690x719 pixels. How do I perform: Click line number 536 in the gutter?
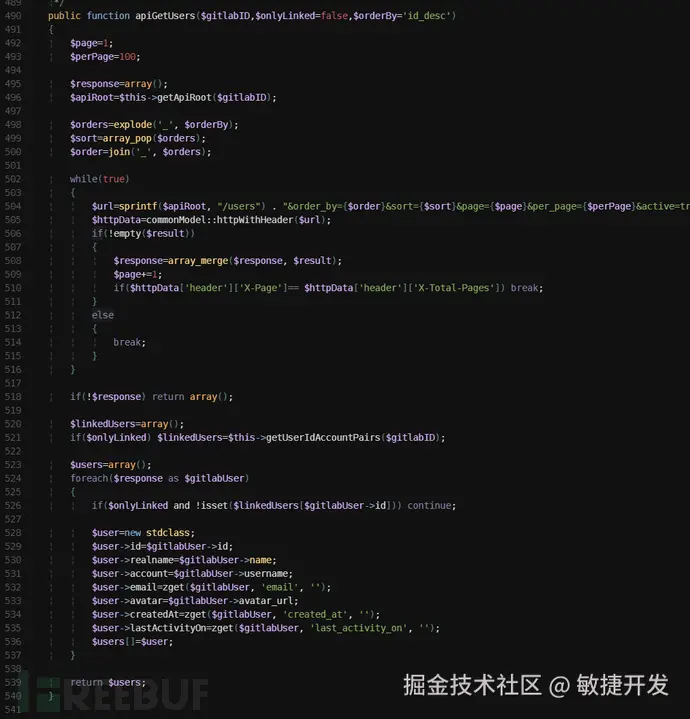(x=13, y=642)
